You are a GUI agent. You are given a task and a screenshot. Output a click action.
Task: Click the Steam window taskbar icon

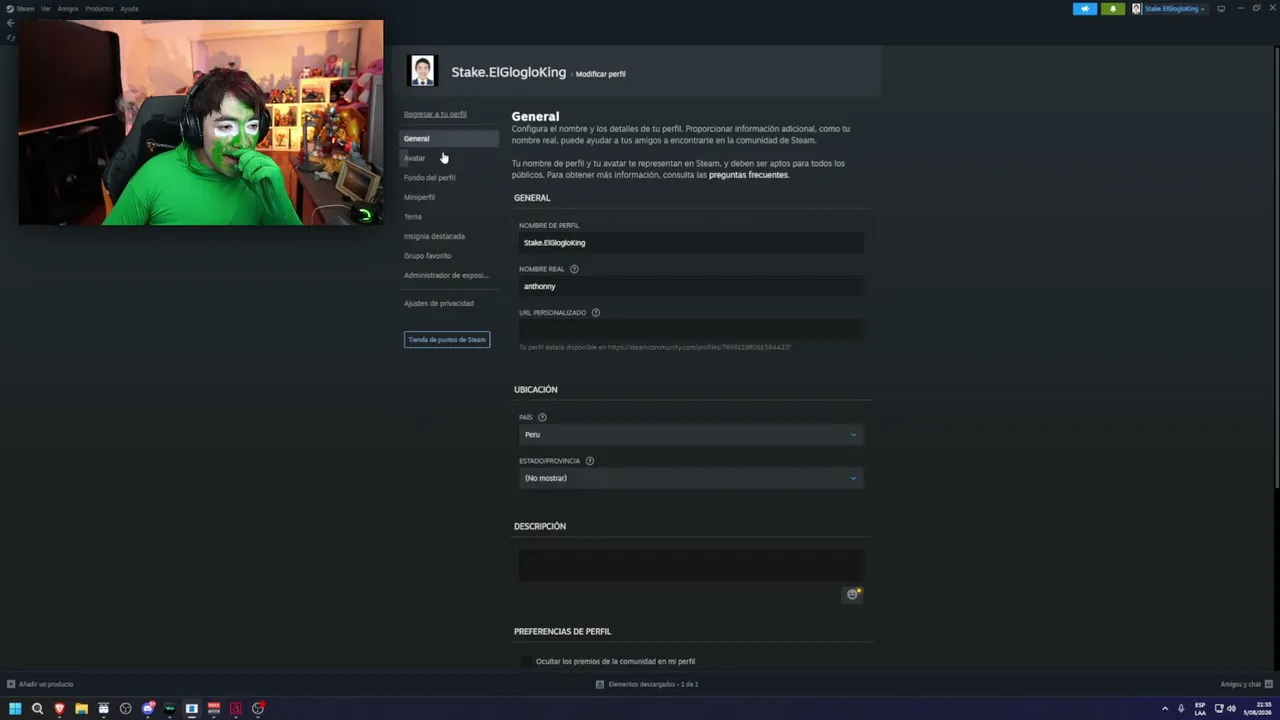[192, 709]
